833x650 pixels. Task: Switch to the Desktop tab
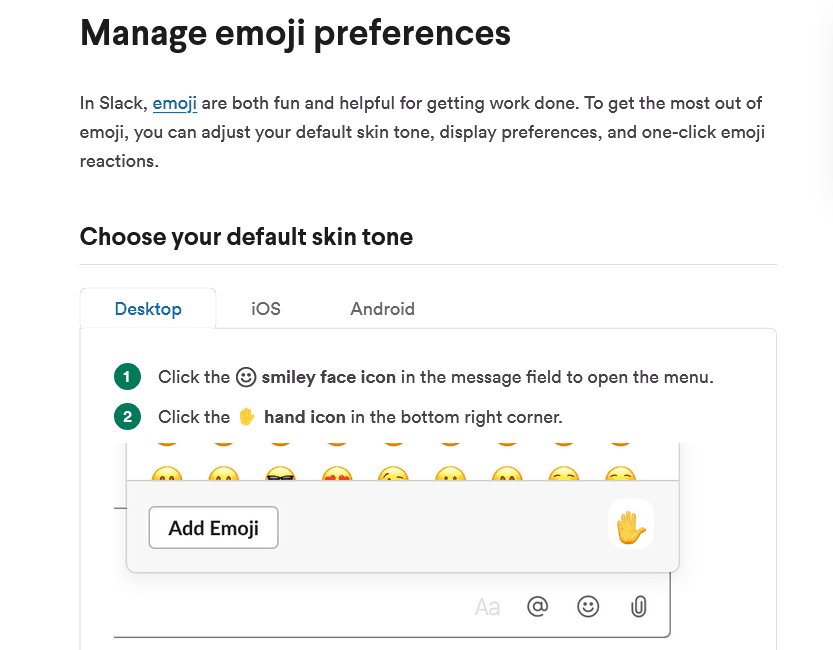(x=148, y=309)
